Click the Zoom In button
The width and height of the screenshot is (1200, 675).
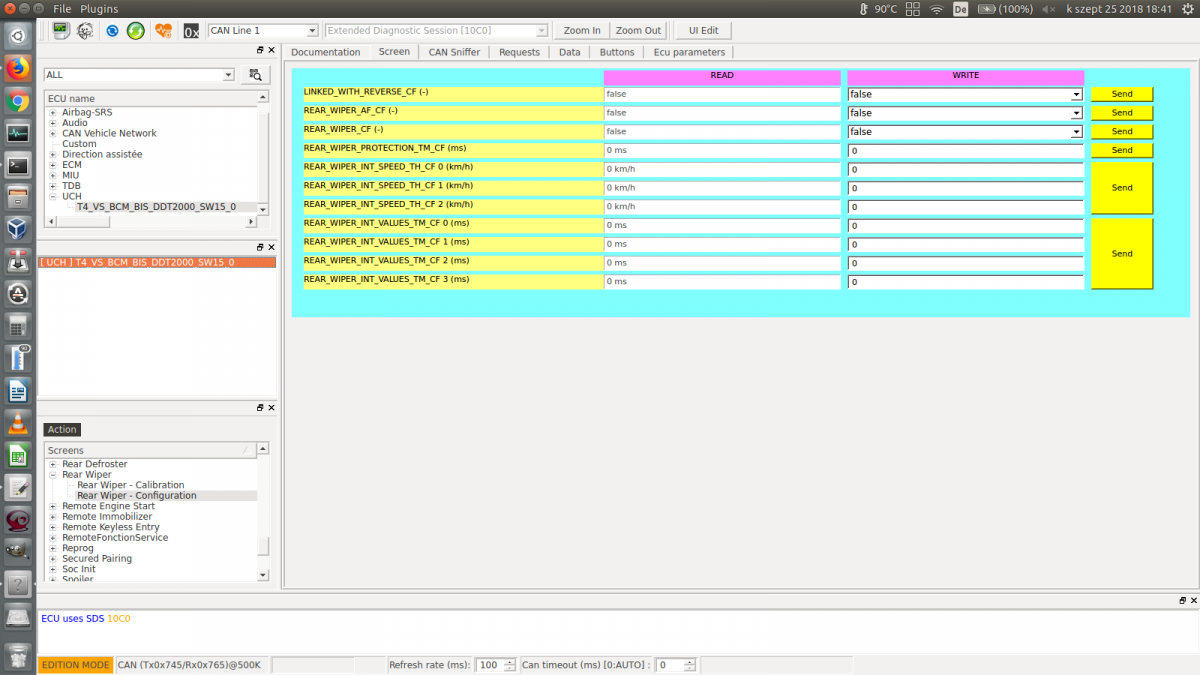[x=582, y=31]
